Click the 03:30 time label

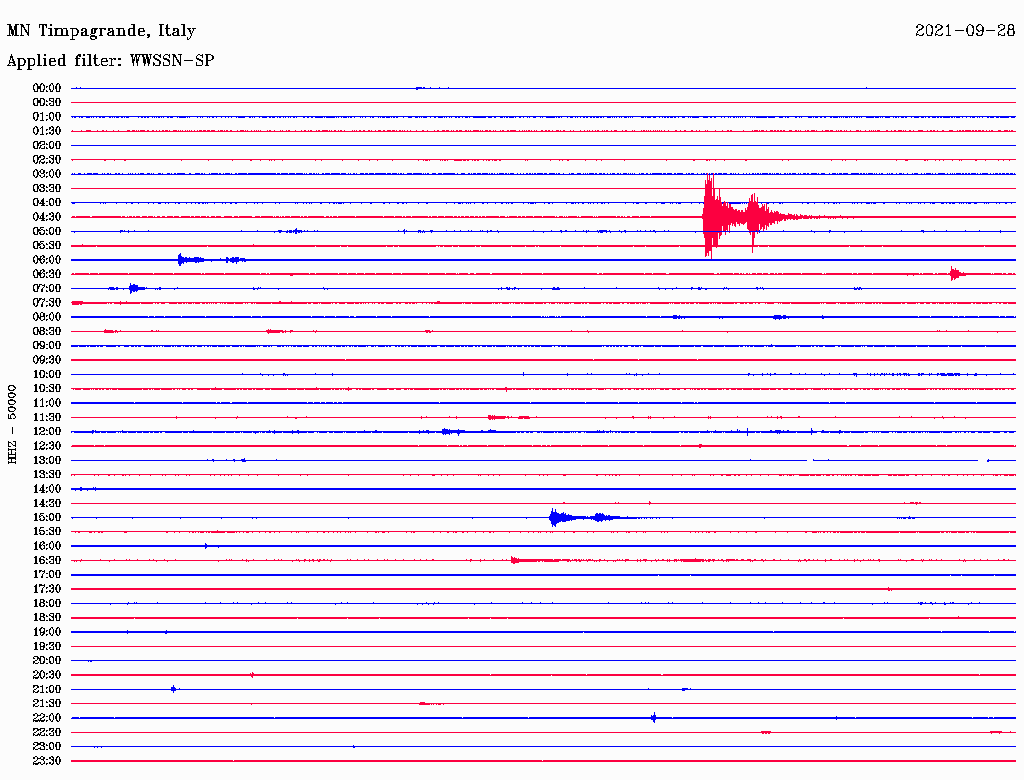point(47,188)
